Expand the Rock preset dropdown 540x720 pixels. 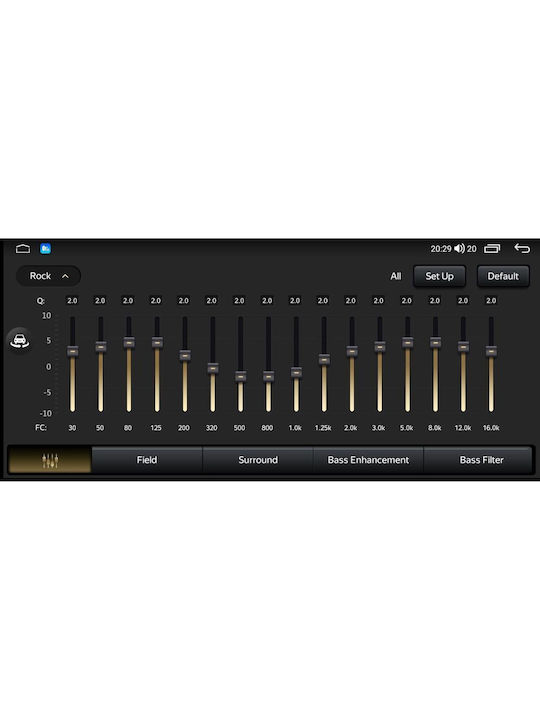point(48,276)
